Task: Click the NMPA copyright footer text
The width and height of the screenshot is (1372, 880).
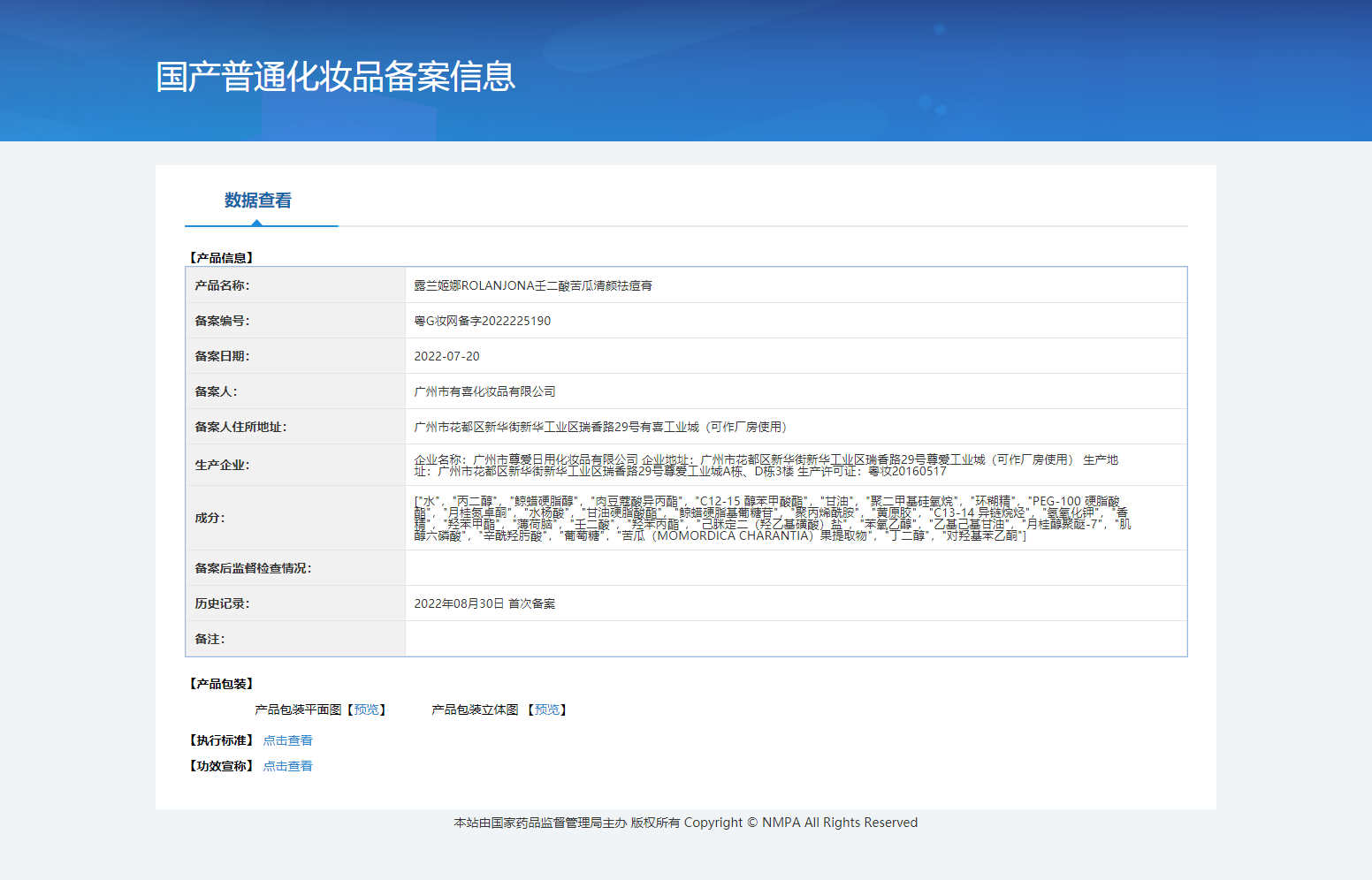Action: click(x=686, y=823)
